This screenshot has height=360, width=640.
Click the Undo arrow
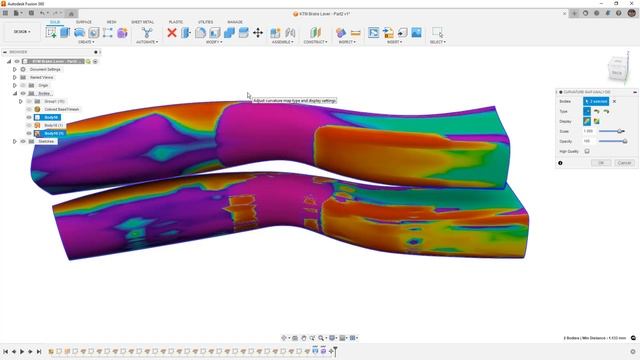pos(42,13)
